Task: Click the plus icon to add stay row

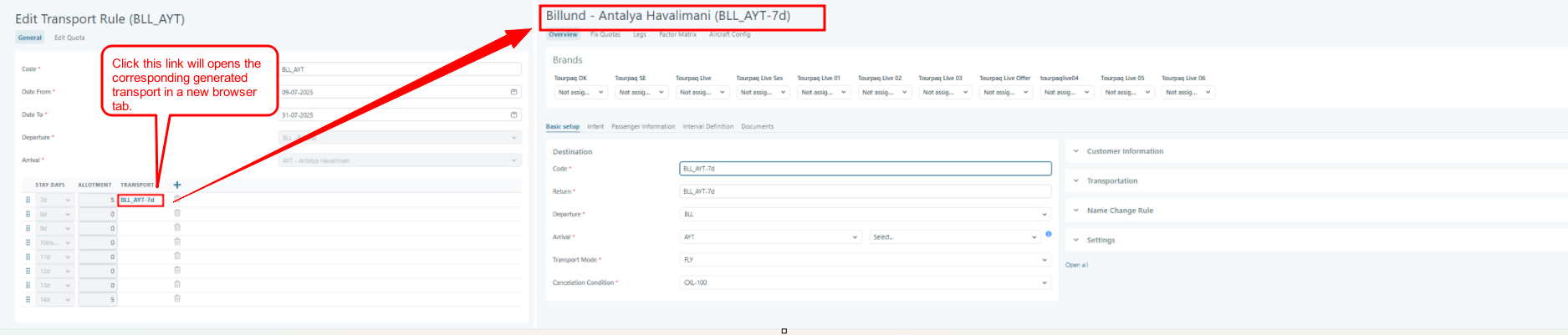Action: click(x=176, y=185)
